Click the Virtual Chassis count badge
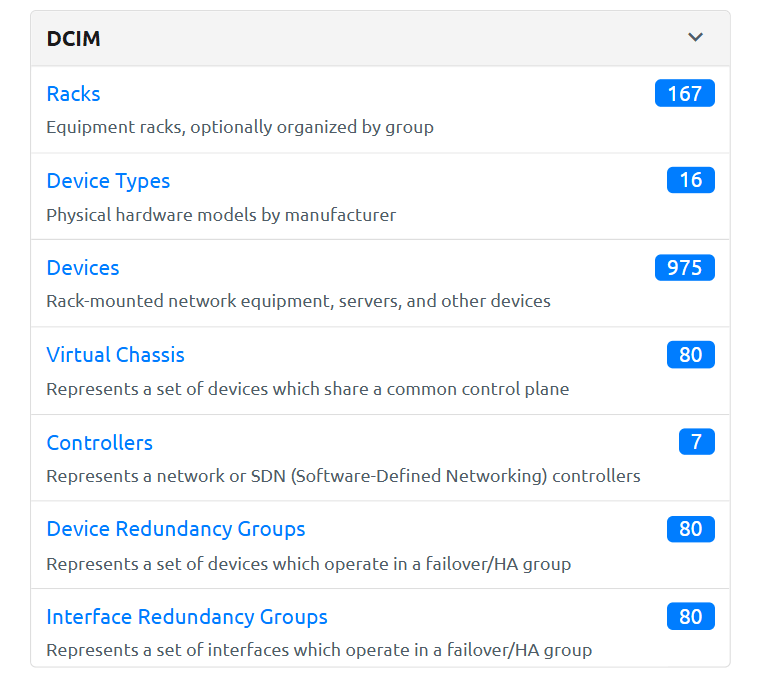This screenshot has width=760, height=680. pyautogui.click(x=691, y=355)
